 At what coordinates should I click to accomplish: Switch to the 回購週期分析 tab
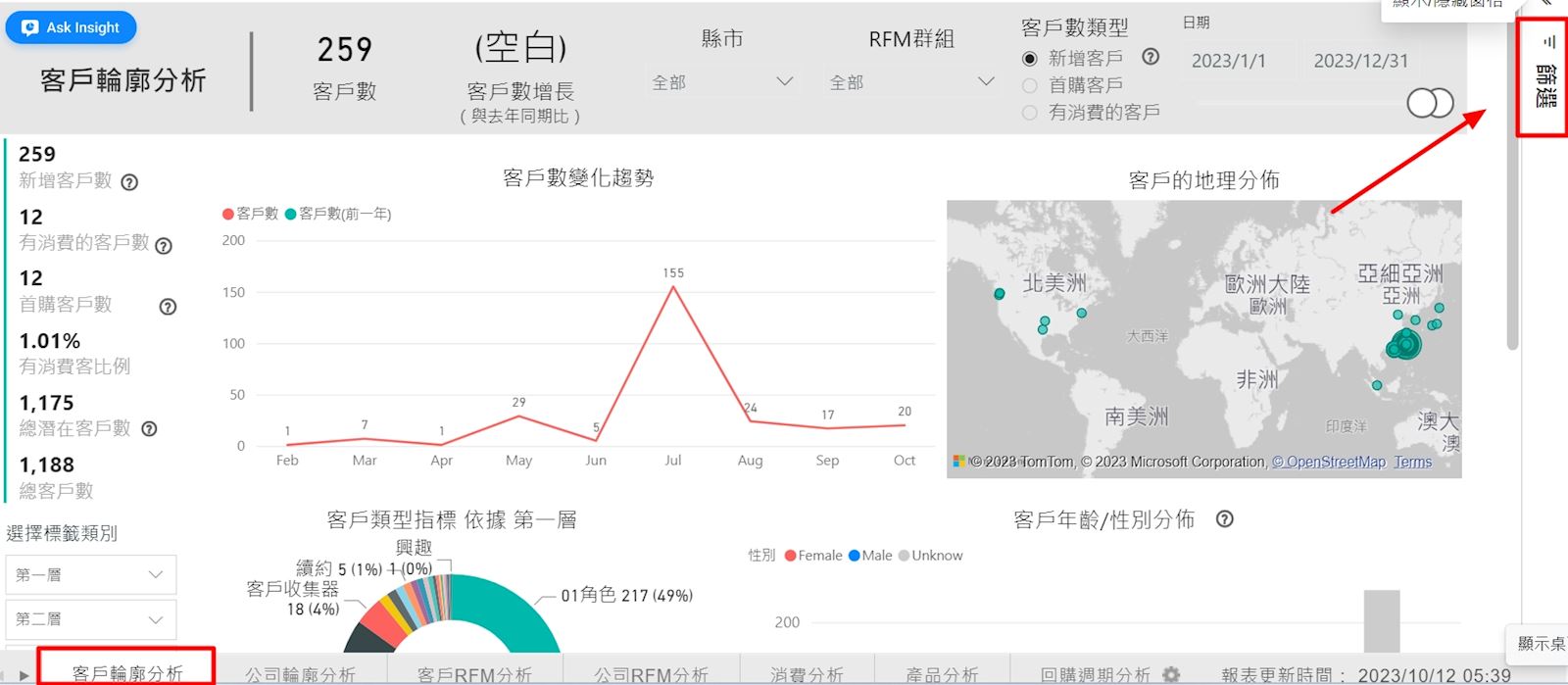[x=1095, y=674]
